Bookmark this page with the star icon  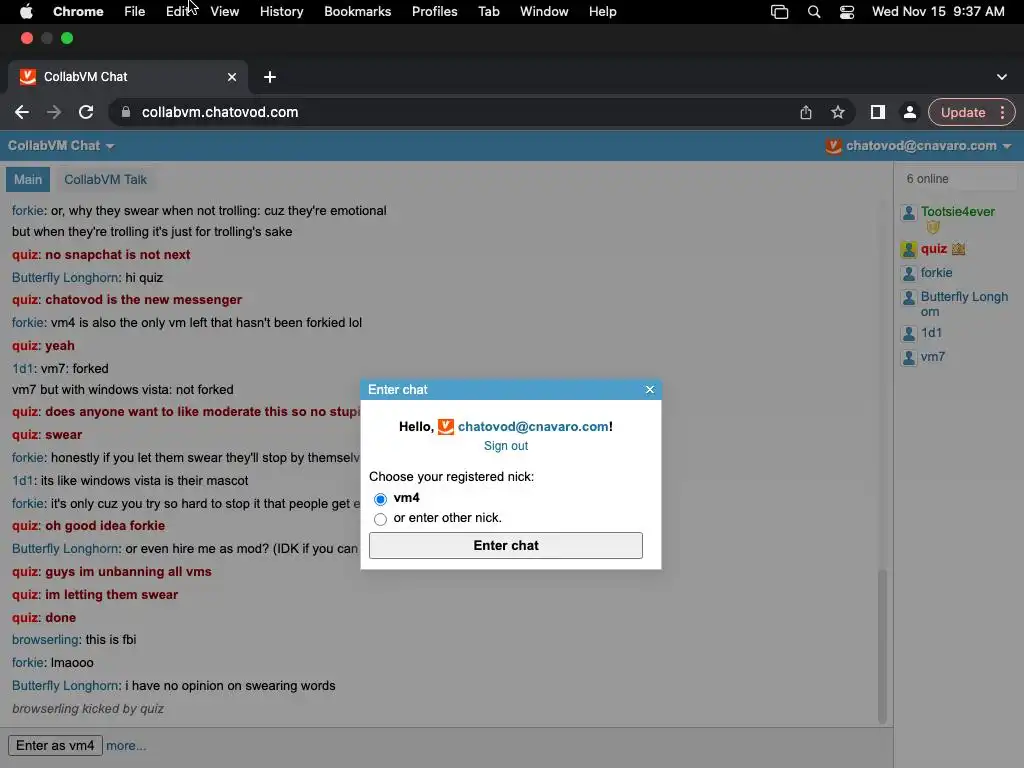[838, 112]
